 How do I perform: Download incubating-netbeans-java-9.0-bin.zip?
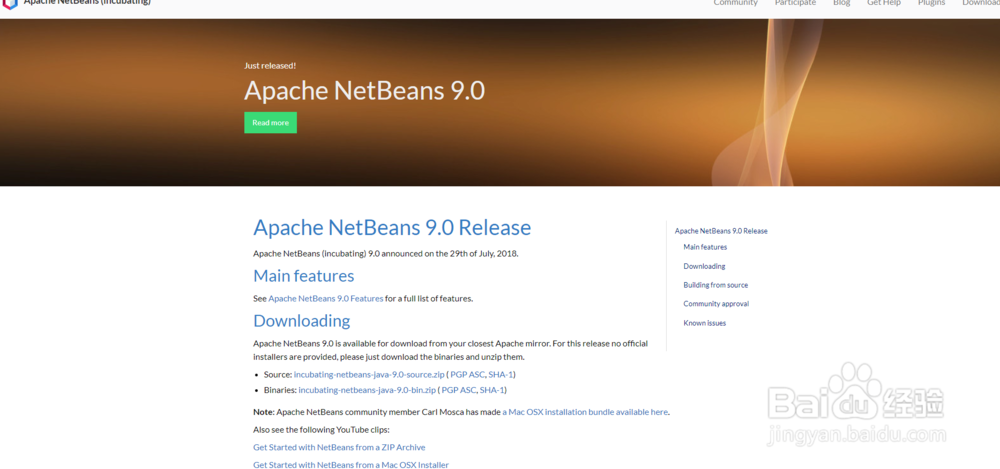pyautogui.click(x=367, y=390)
